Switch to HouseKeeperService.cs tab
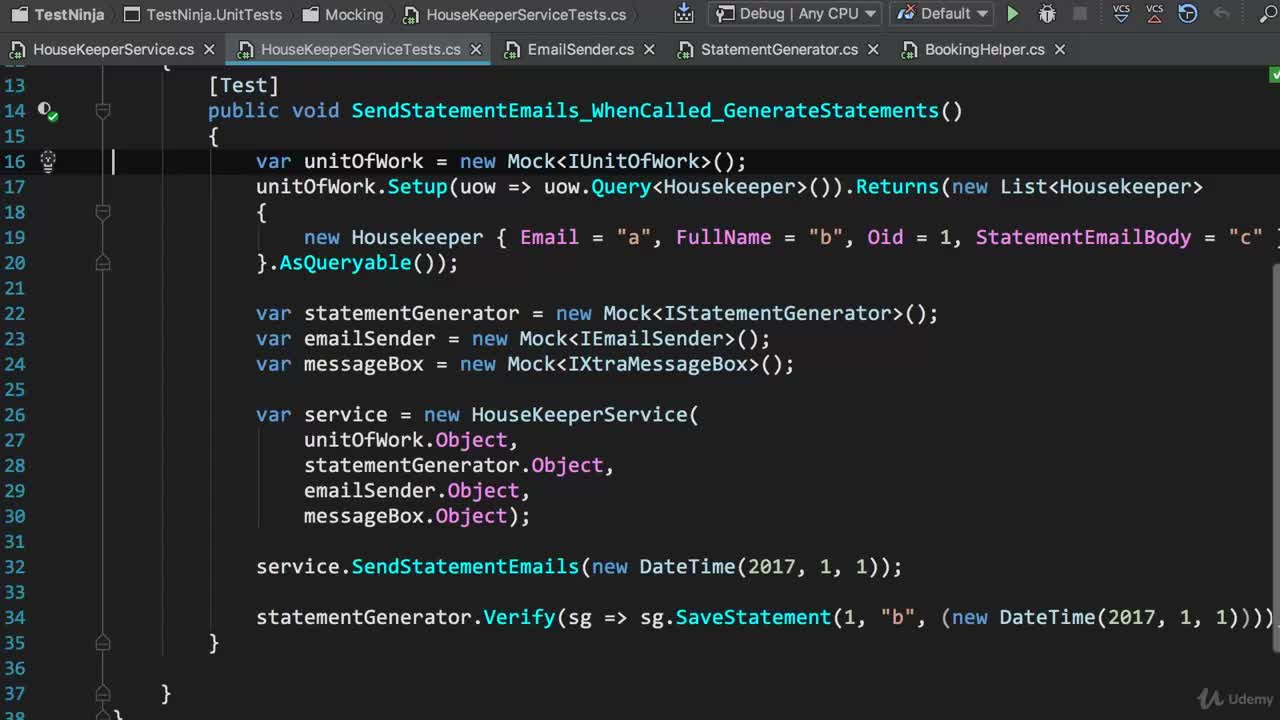1280x720 pixels. tap(114, 49)
